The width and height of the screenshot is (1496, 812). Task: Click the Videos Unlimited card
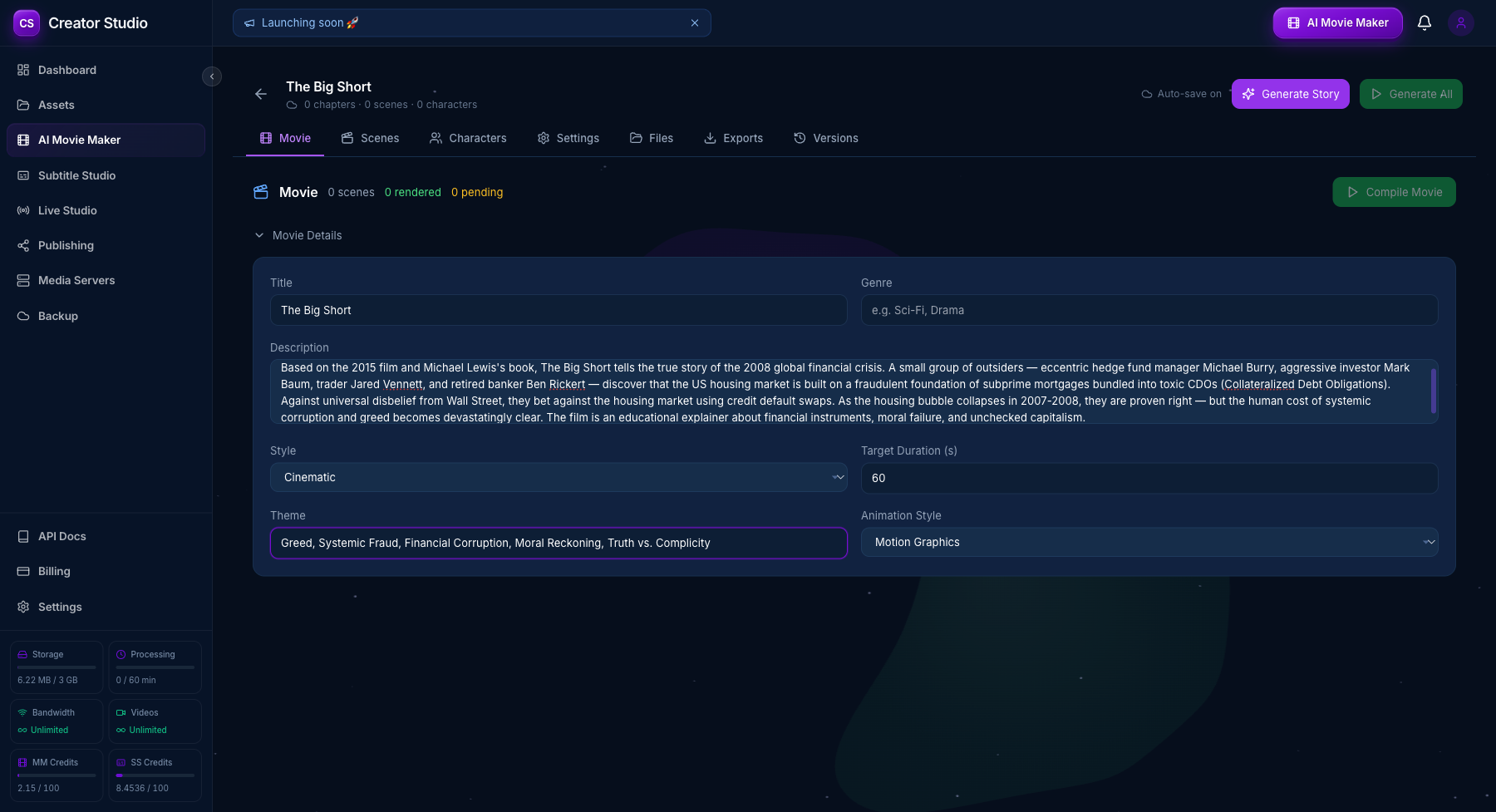155,721
